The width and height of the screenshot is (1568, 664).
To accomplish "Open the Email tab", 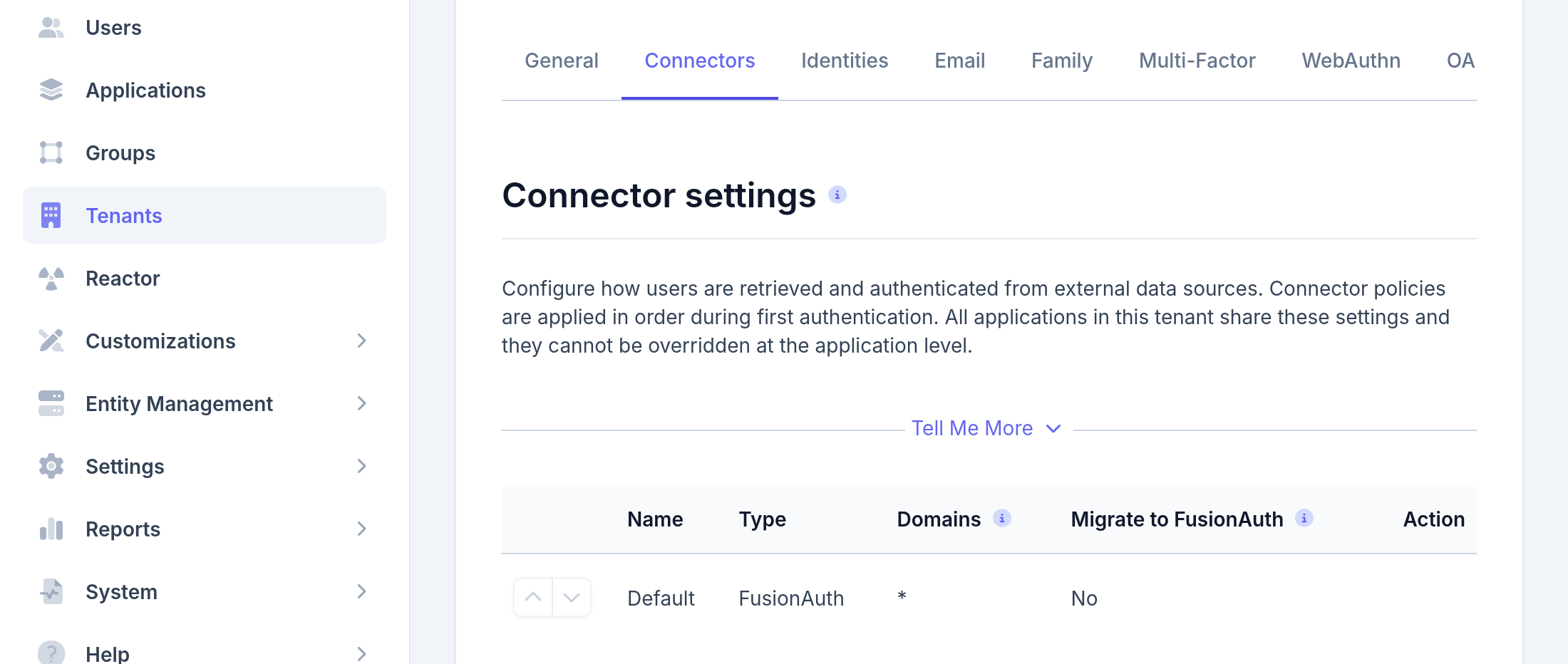I will click(x=960, y=61).
